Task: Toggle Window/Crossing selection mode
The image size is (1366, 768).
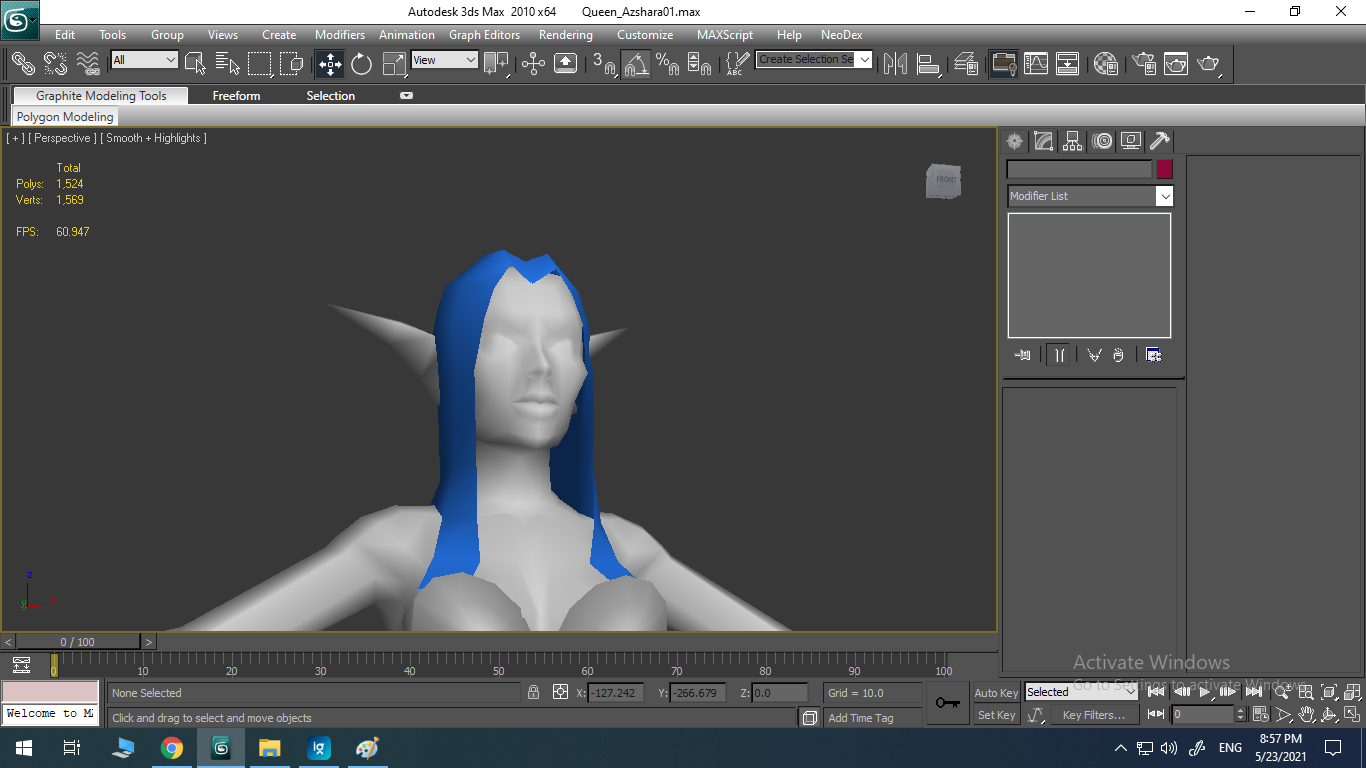Action: click(x=291, y=63)
